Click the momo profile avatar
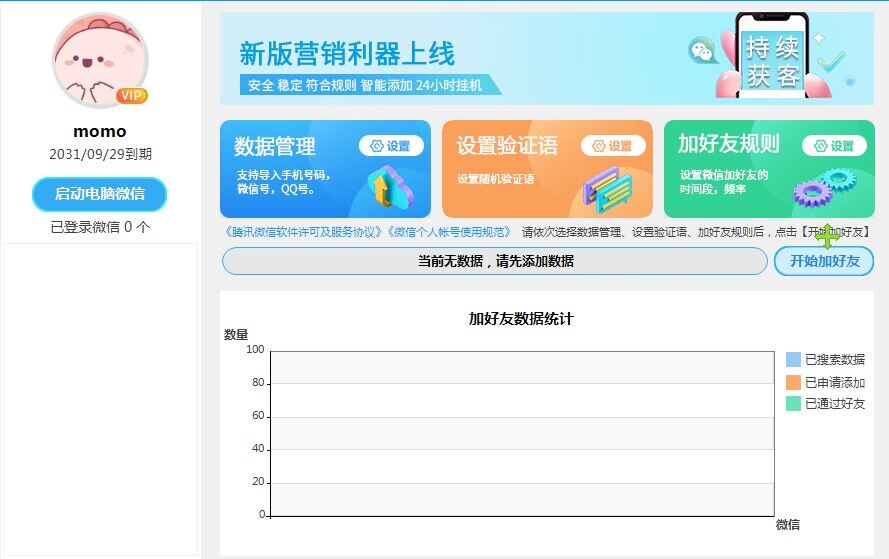Viewport: 889px width, 559px height. (x=99, y=61)
